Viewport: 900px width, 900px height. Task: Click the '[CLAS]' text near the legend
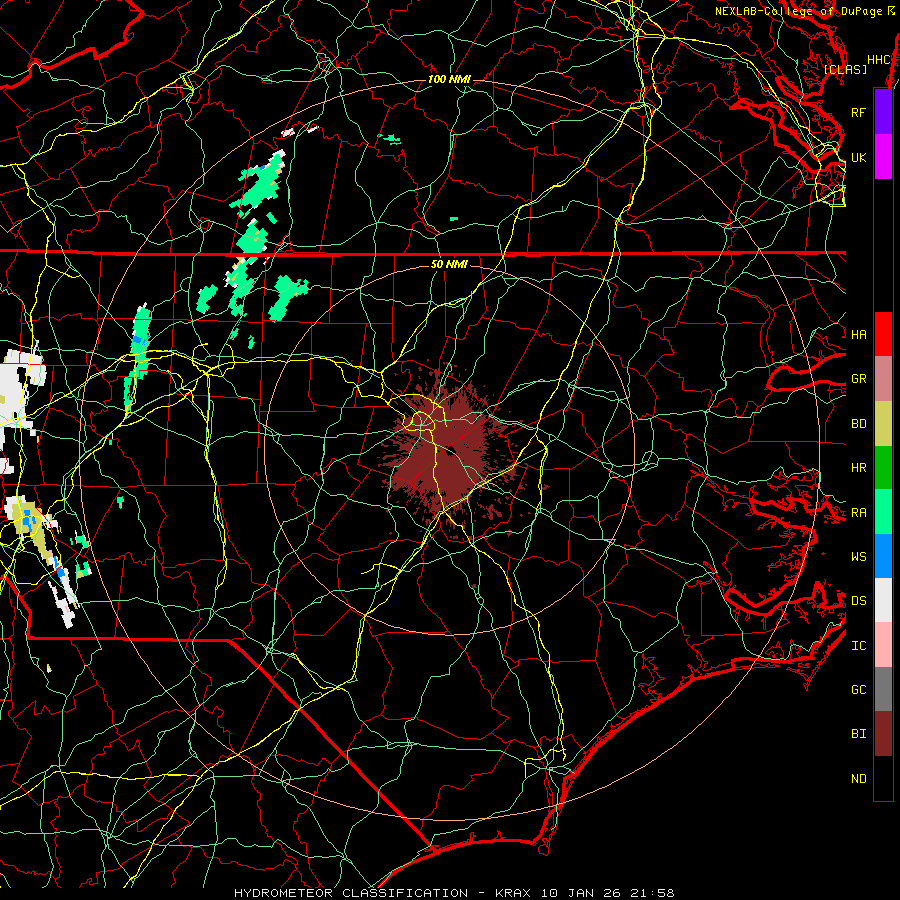(x=845, y=69)
